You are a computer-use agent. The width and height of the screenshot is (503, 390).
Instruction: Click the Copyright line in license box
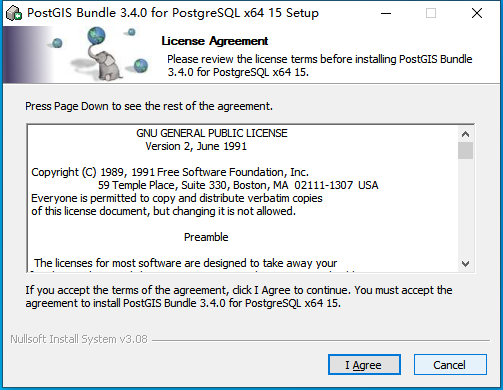(170, 172)
